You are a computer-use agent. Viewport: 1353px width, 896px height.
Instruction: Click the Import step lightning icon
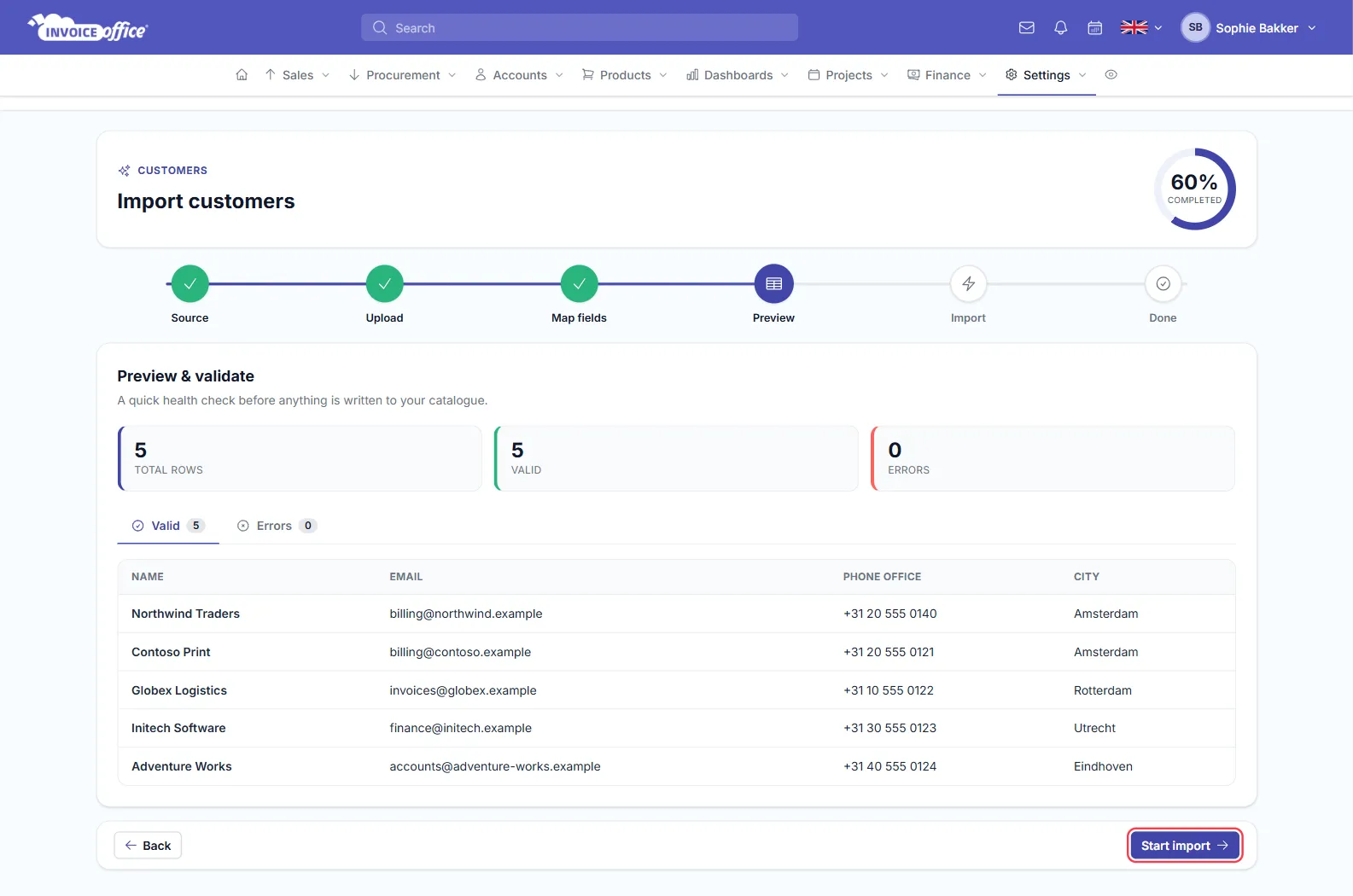coord(969,284)
